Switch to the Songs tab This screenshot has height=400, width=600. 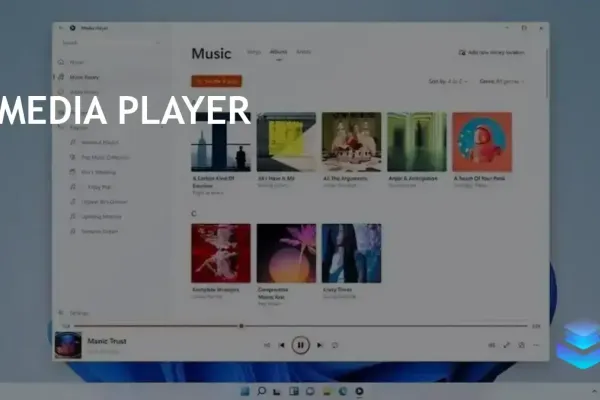click(254, 52)
